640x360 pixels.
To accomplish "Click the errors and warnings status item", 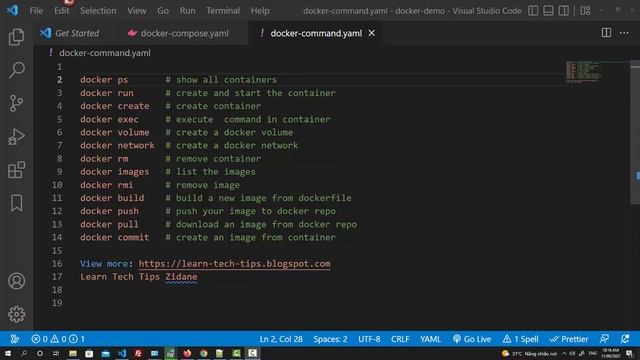I will tap(58, 339).
